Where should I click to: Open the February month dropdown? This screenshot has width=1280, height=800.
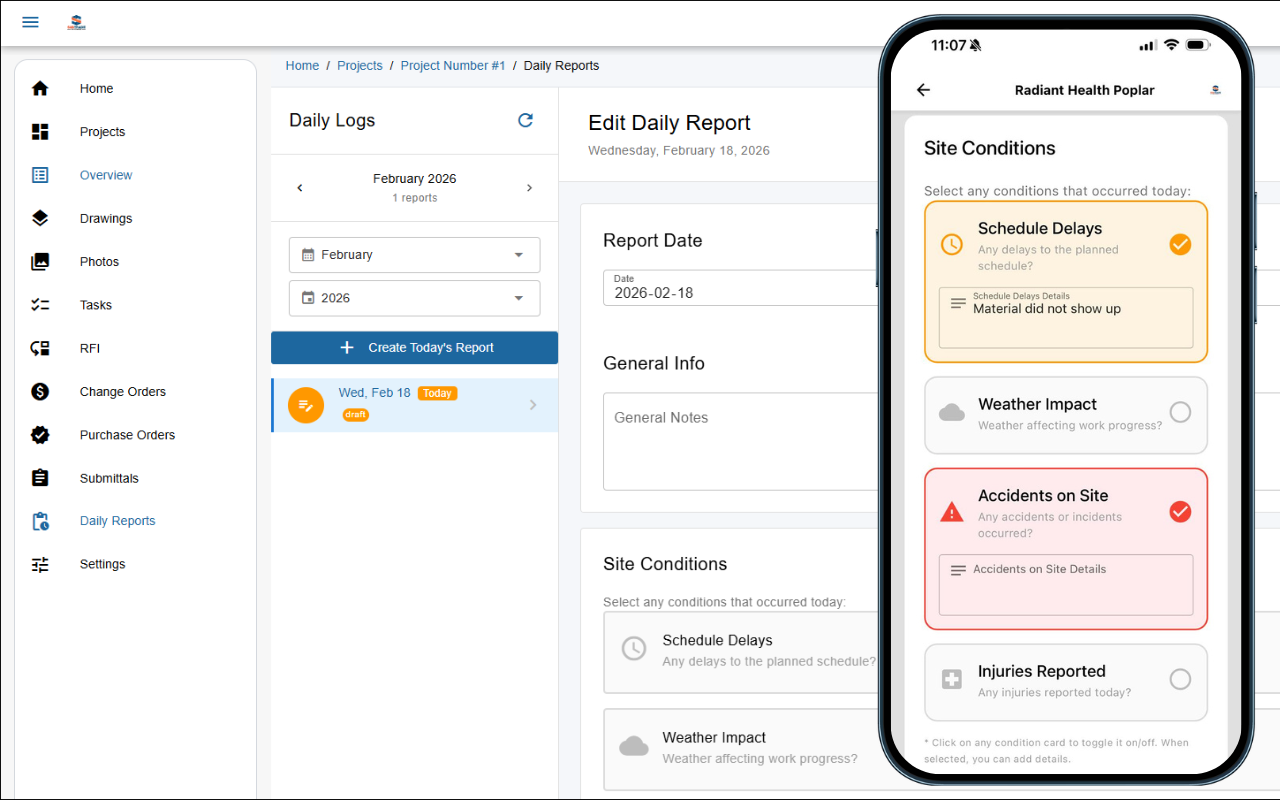point(414,255)
